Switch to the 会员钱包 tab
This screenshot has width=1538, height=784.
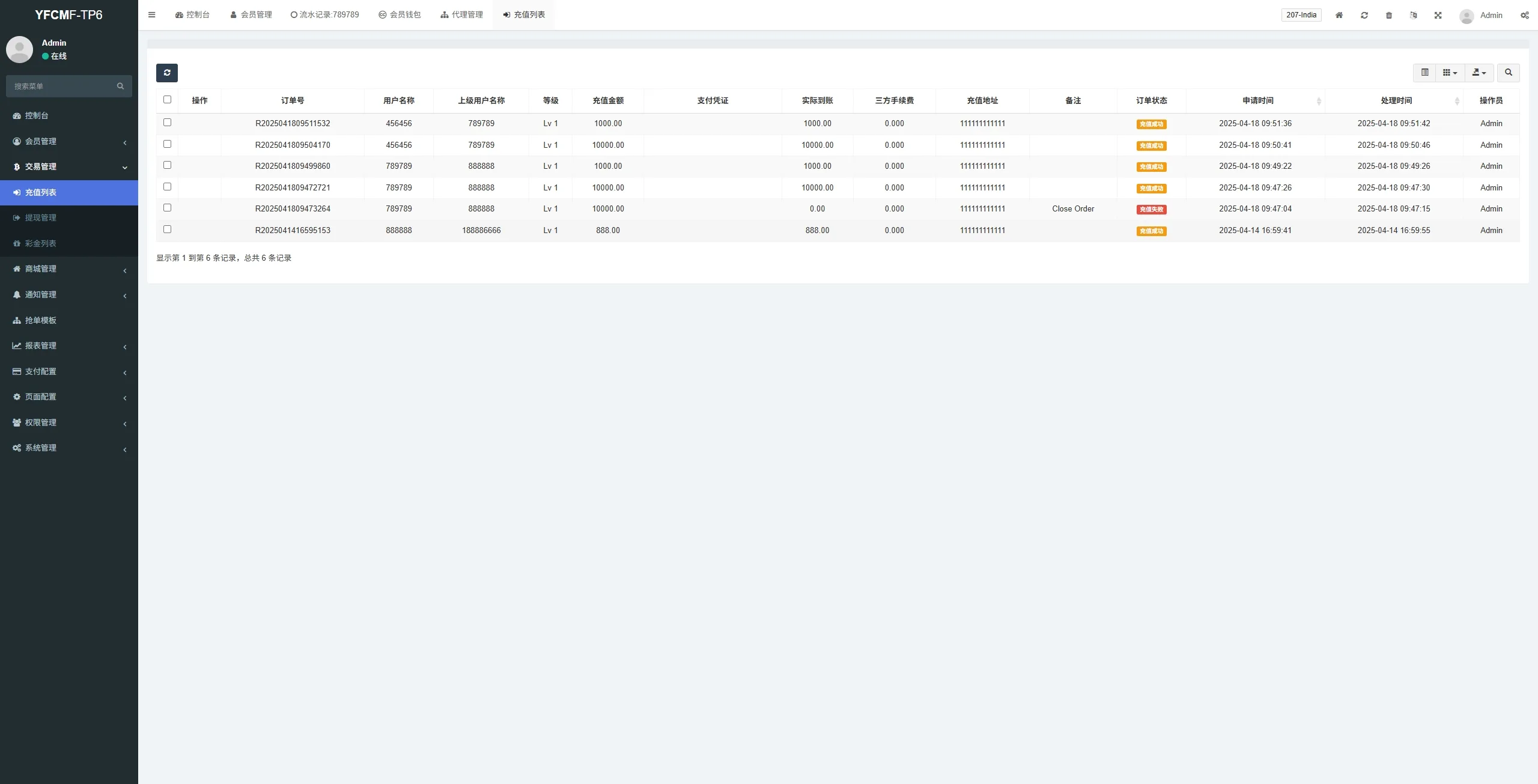click(x=400, y=15)
